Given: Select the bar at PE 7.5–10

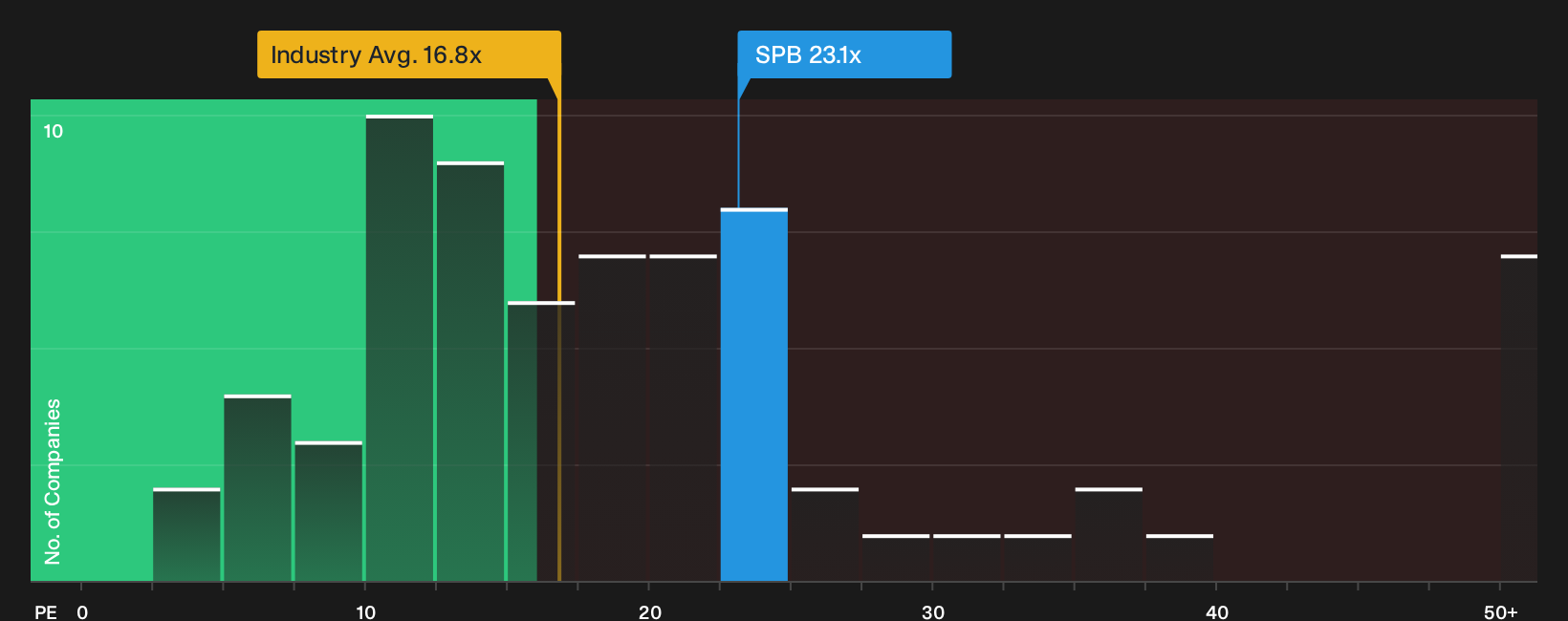Looking at the screenshot, I should 329,511.
